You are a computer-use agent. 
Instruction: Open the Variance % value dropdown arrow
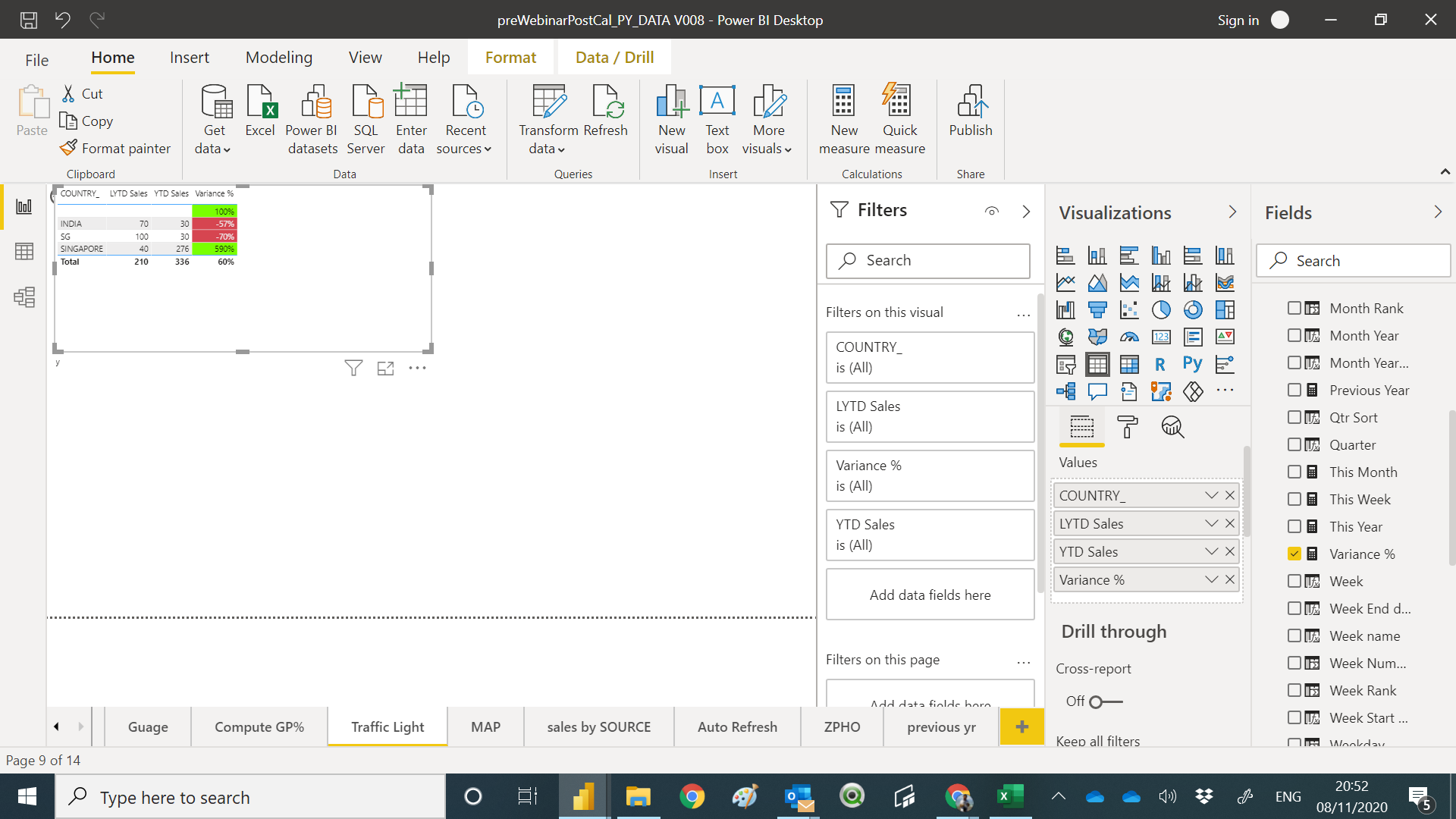1211,580
